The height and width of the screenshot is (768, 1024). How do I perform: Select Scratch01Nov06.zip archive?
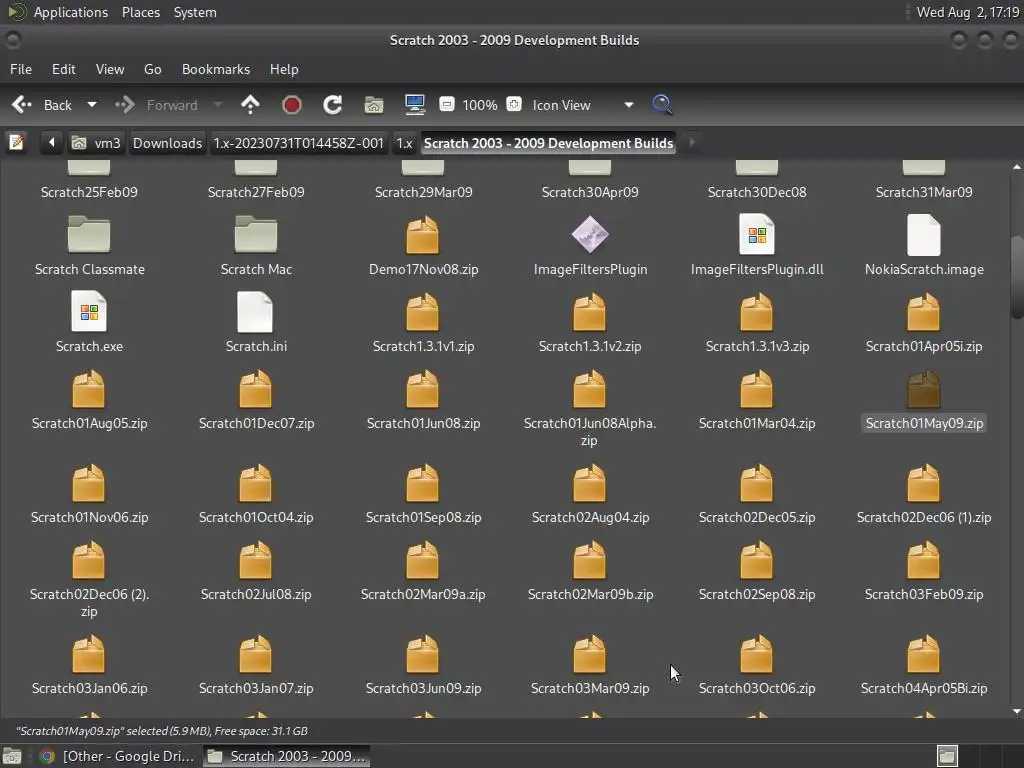coord(89,494)
